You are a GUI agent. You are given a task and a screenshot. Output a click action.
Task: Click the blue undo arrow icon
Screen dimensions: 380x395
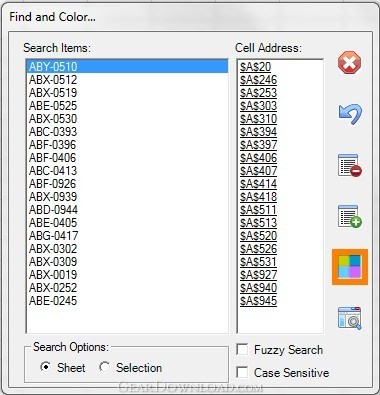350,114
